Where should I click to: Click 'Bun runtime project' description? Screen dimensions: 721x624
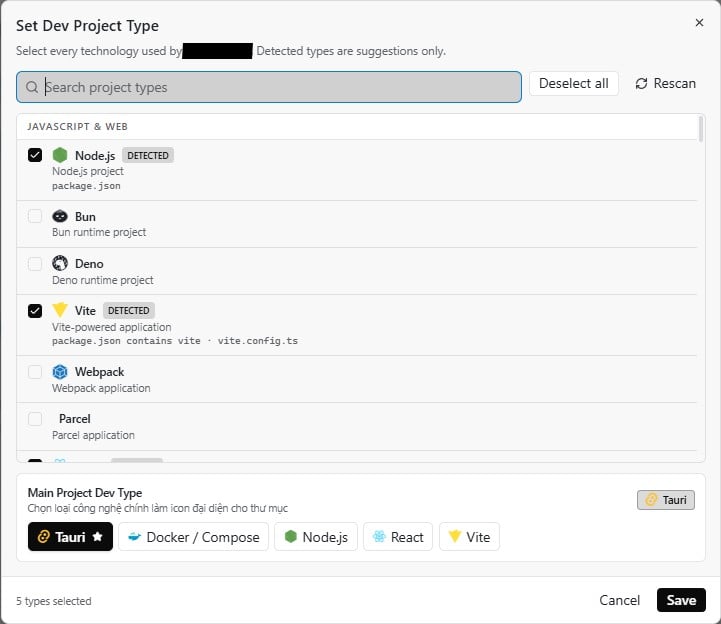pyautogui.click(x=99, y=232)
